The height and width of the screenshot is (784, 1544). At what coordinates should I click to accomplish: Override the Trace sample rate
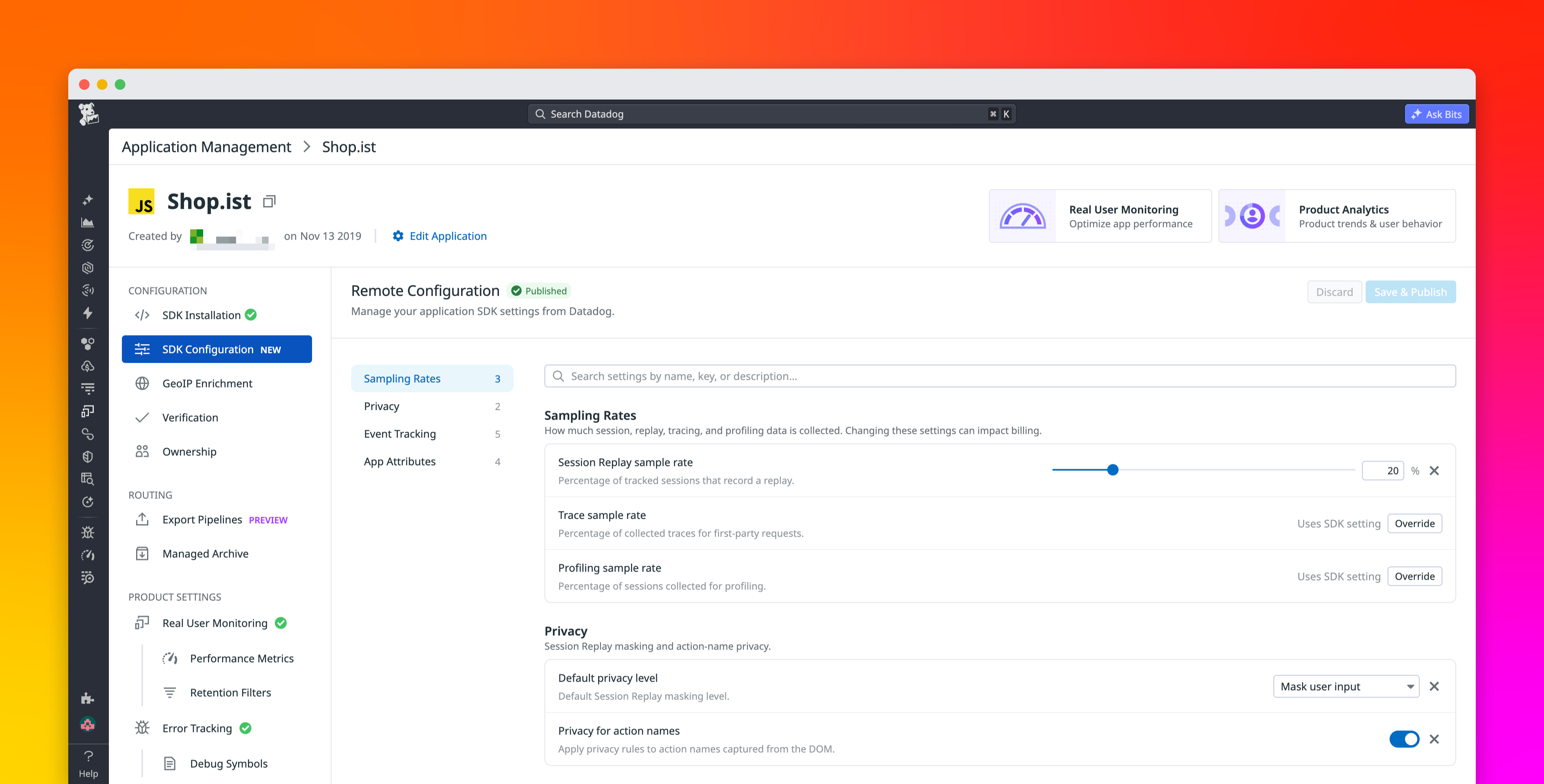(1414, 523)
